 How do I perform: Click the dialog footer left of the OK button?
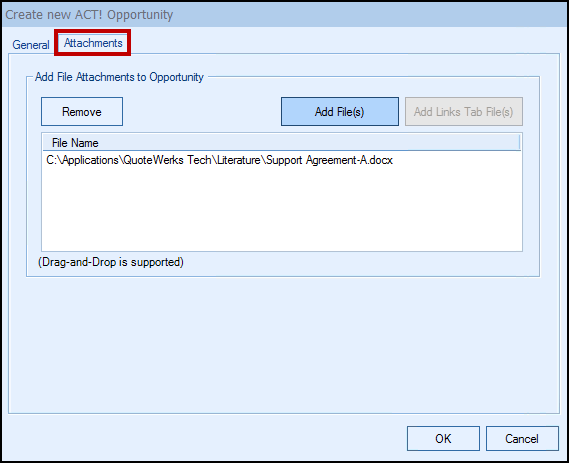tap(203, 438)
